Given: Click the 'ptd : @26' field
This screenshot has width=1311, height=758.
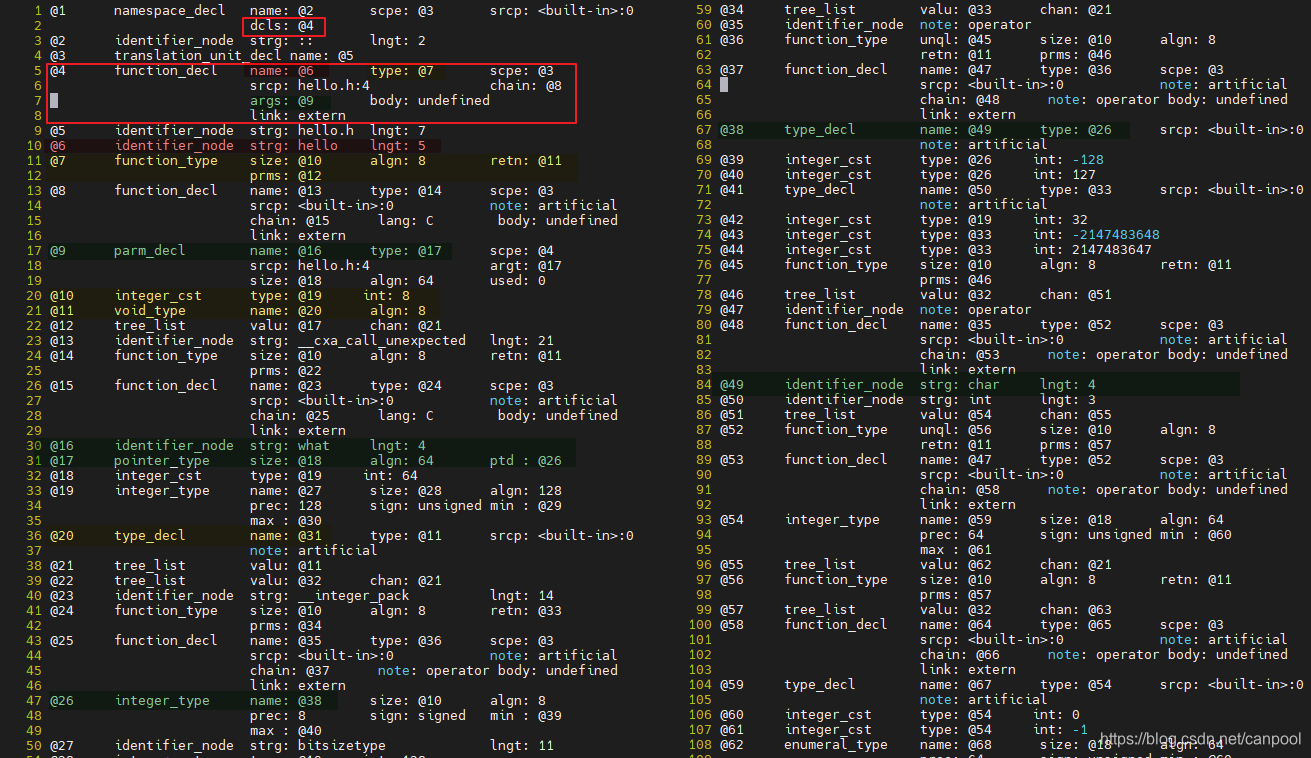Looking at the screenshot, I should 526,460.
